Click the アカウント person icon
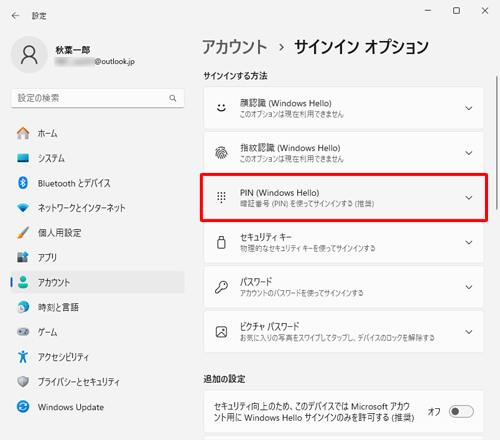 (23, 282)
